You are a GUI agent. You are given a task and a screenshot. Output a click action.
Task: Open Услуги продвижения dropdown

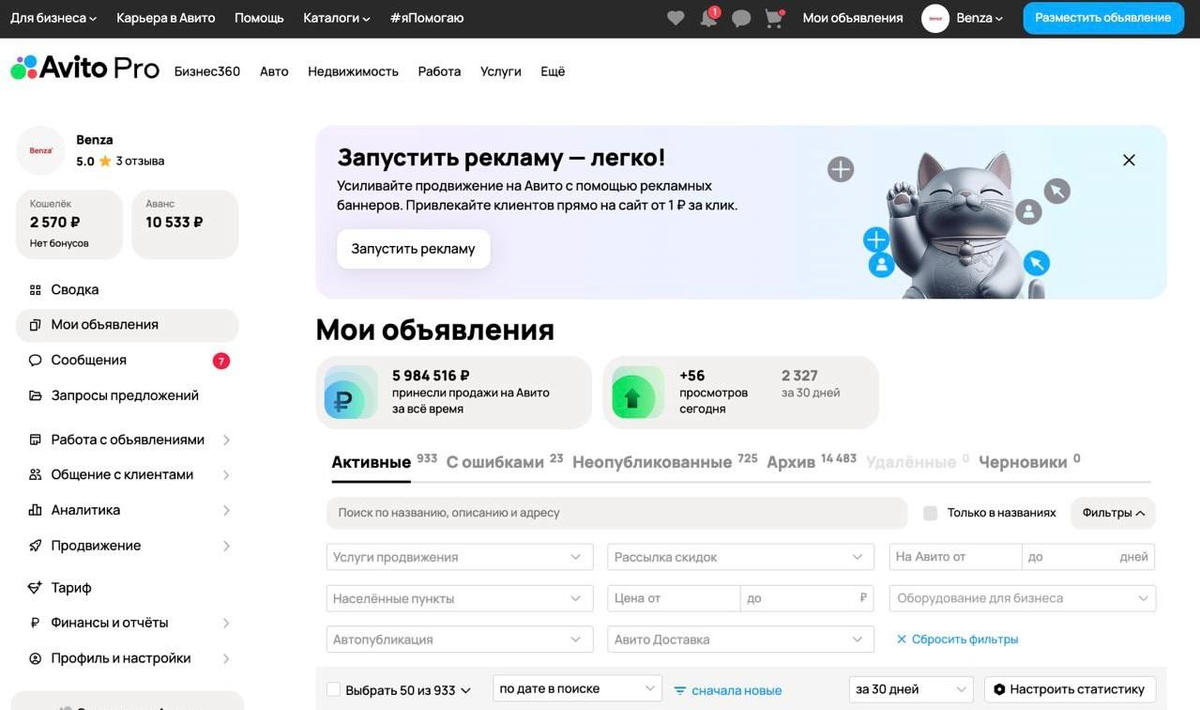point(458,557)
